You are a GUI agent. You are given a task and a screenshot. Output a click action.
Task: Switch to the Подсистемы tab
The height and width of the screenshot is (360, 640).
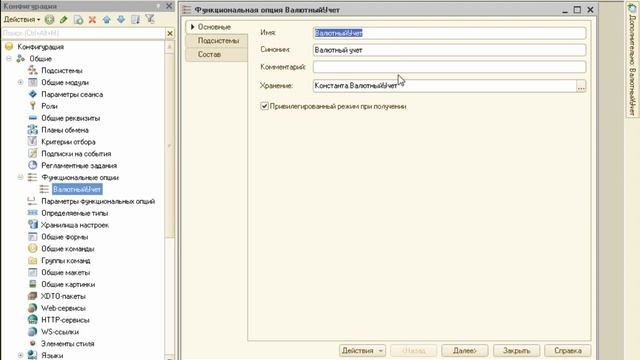pos(216,41)
